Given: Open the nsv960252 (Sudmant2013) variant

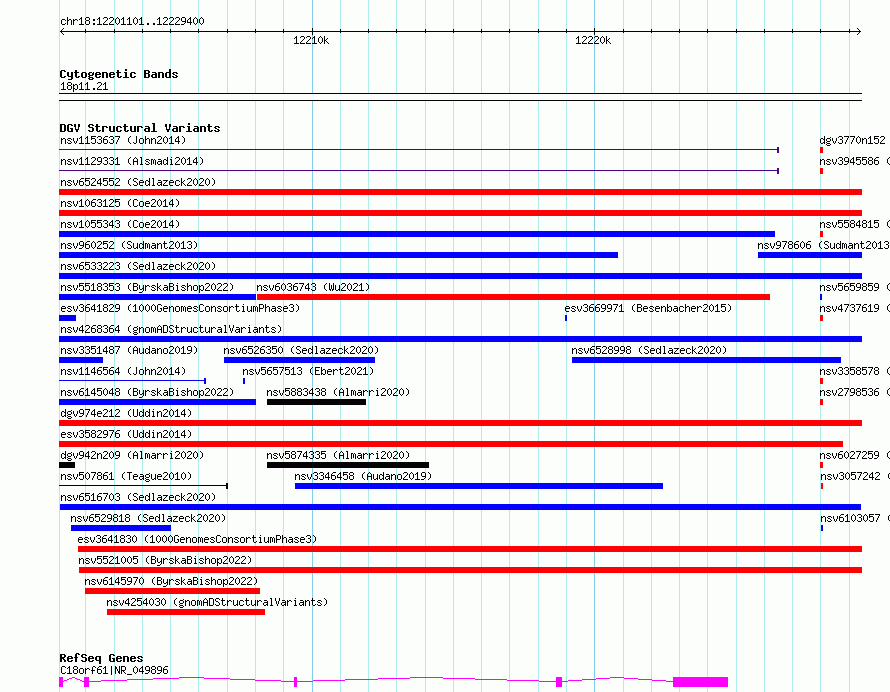Looking at the screenshot, I should tap(338, 255).
